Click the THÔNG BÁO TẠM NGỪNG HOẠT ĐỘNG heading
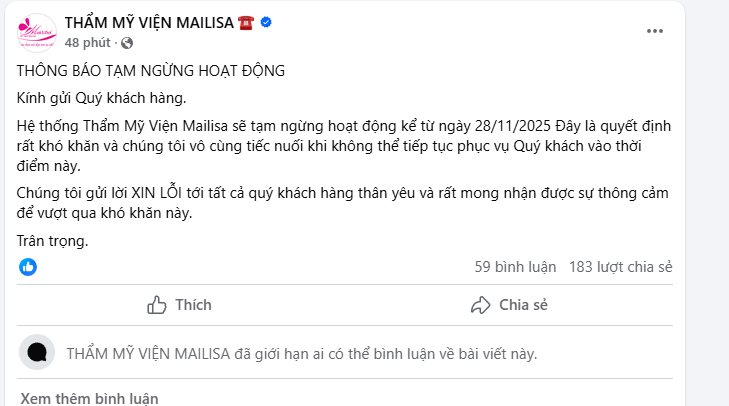The image size is (729, 406). [152, 71]
